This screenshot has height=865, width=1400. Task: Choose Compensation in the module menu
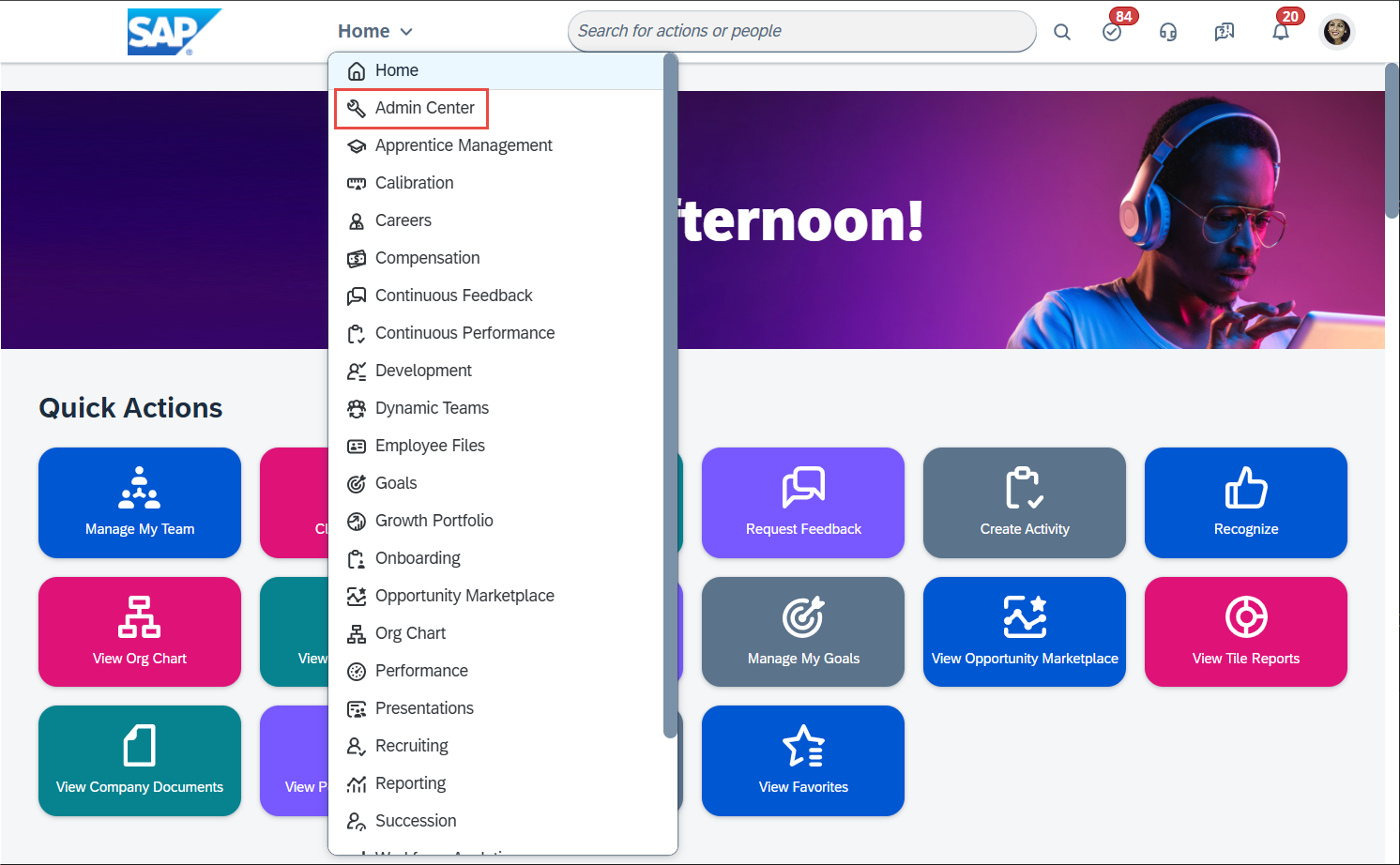[427, 258]
